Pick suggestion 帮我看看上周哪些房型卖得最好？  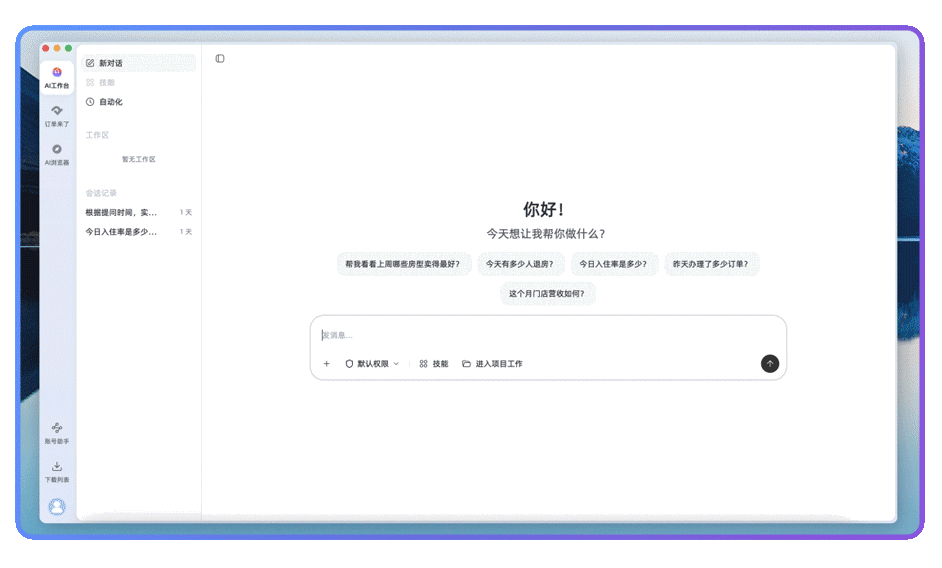tap(403, 264)
